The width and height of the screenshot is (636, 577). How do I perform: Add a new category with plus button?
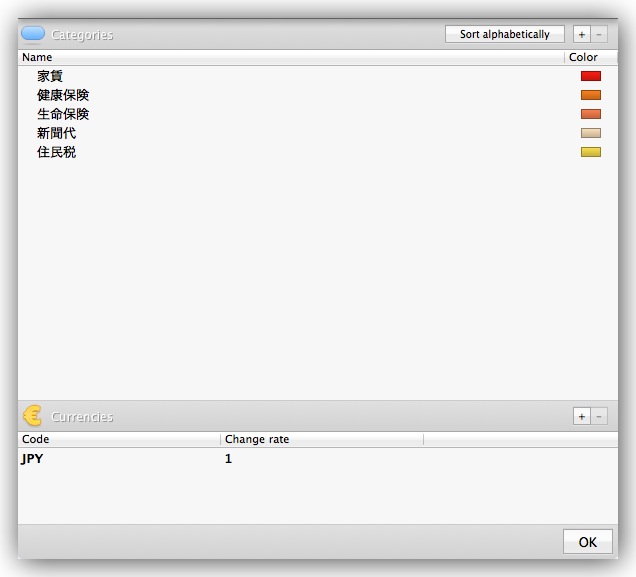582,34
